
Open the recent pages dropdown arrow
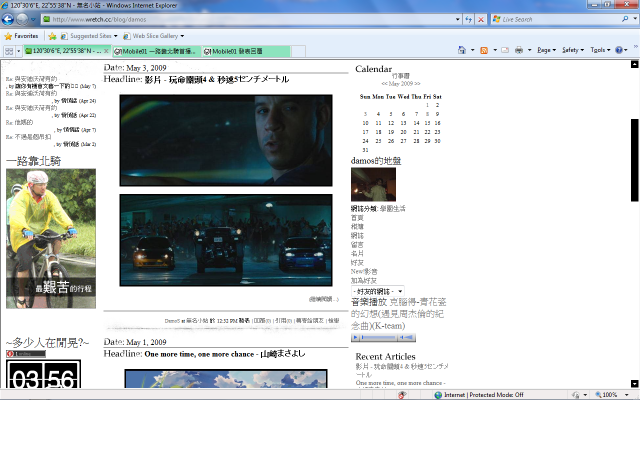pos(33,19)
